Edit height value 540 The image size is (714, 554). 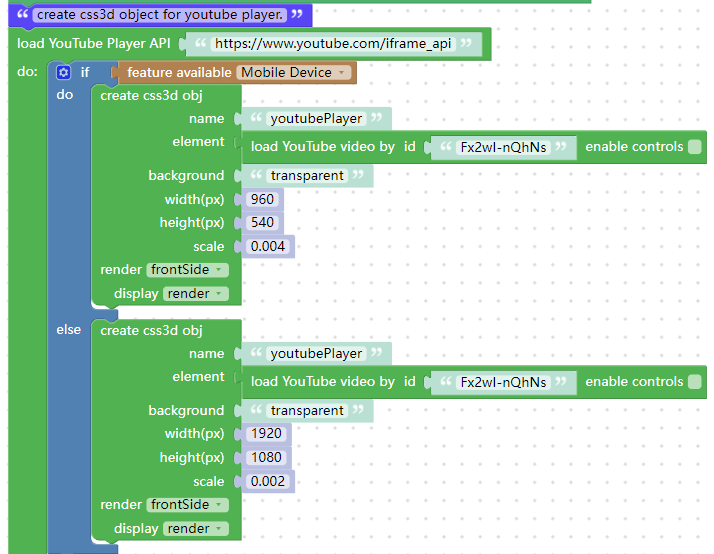[x=262, y=223]
